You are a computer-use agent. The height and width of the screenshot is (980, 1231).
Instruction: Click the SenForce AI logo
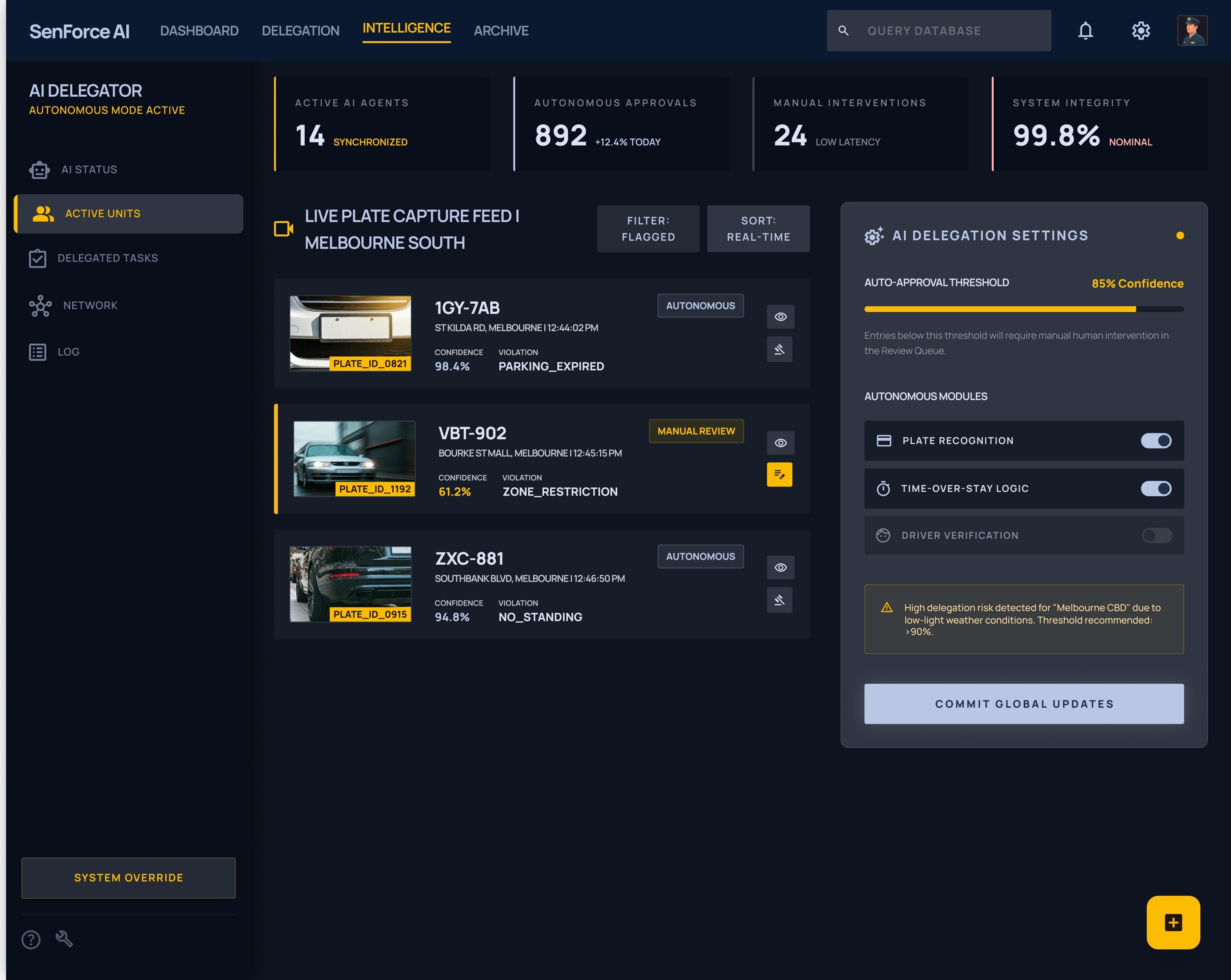click(x=79, y=31)
